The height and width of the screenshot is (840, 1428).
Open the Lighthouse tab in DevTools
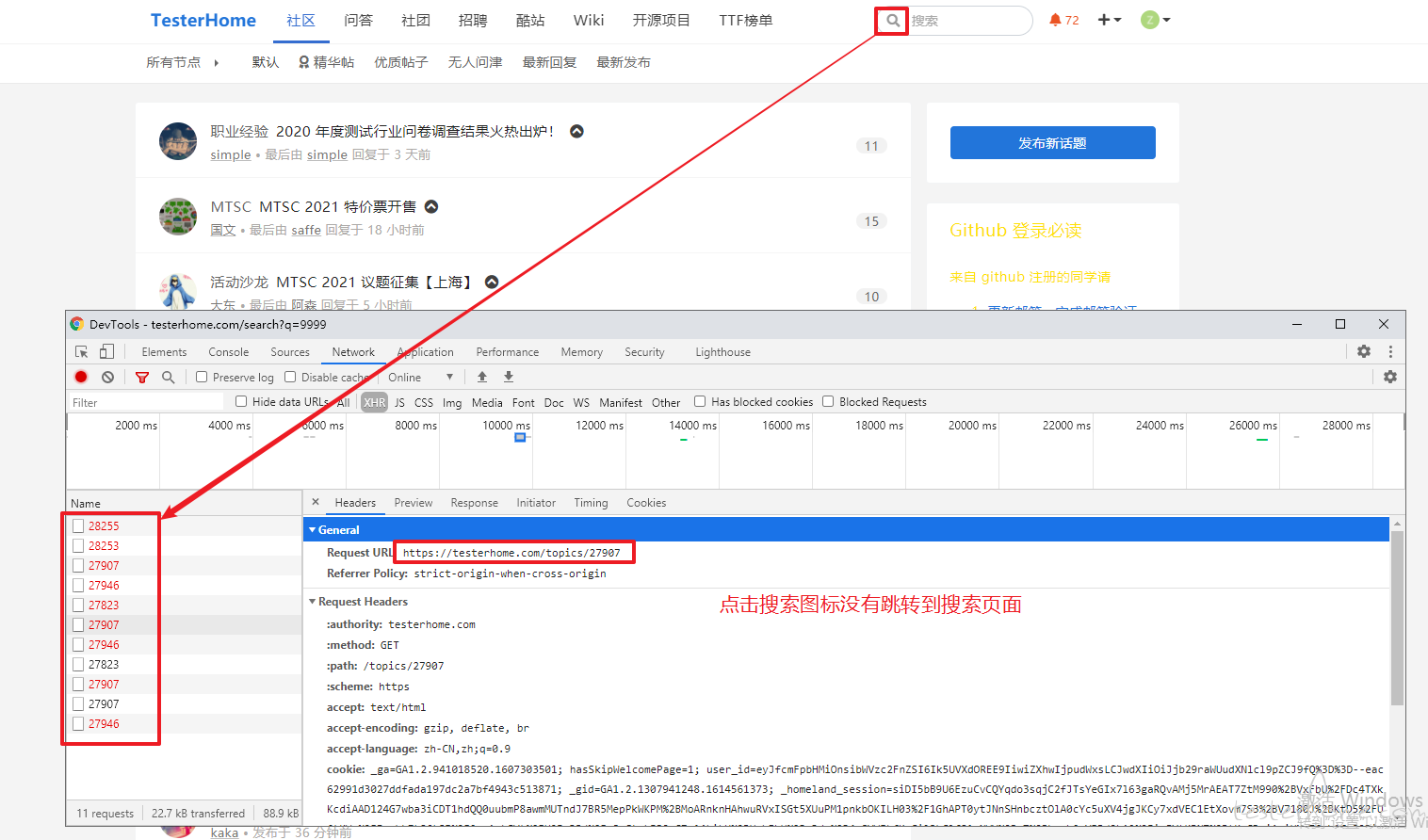[x=723, y=352]
